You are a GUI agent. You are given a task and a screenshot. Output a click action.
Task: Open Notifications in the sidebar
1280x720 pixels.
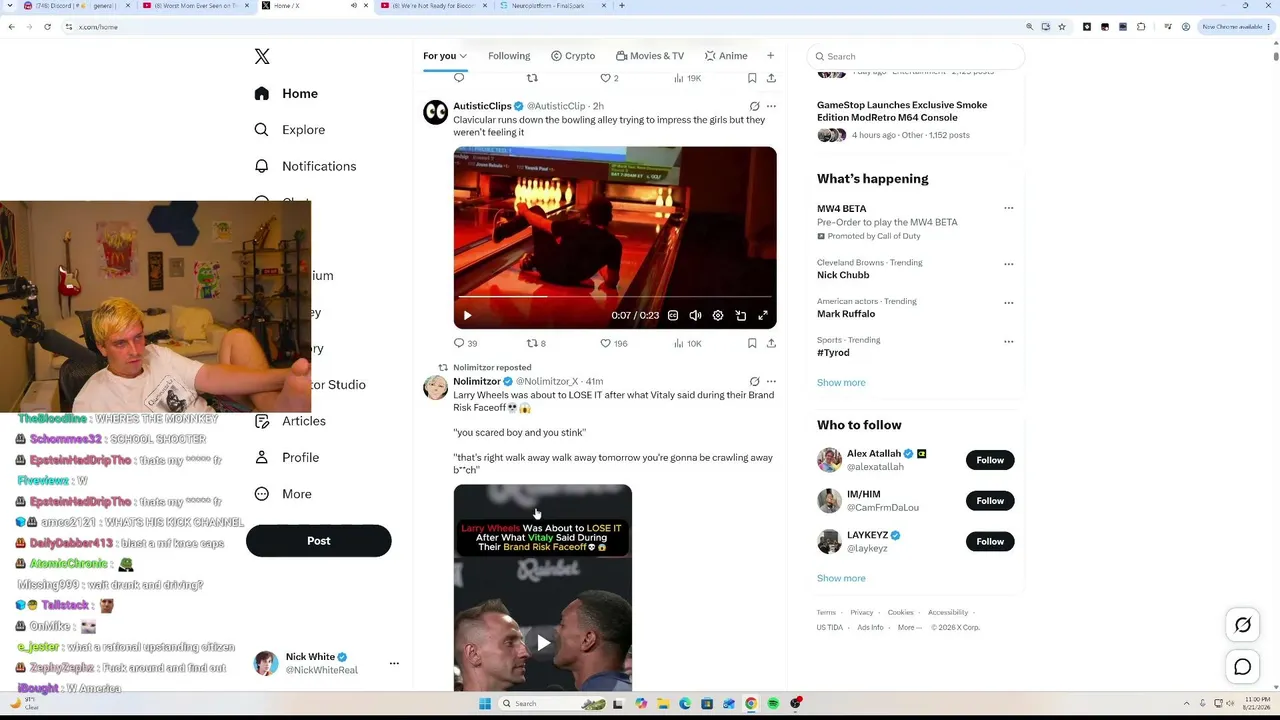(x=305, y=166)
